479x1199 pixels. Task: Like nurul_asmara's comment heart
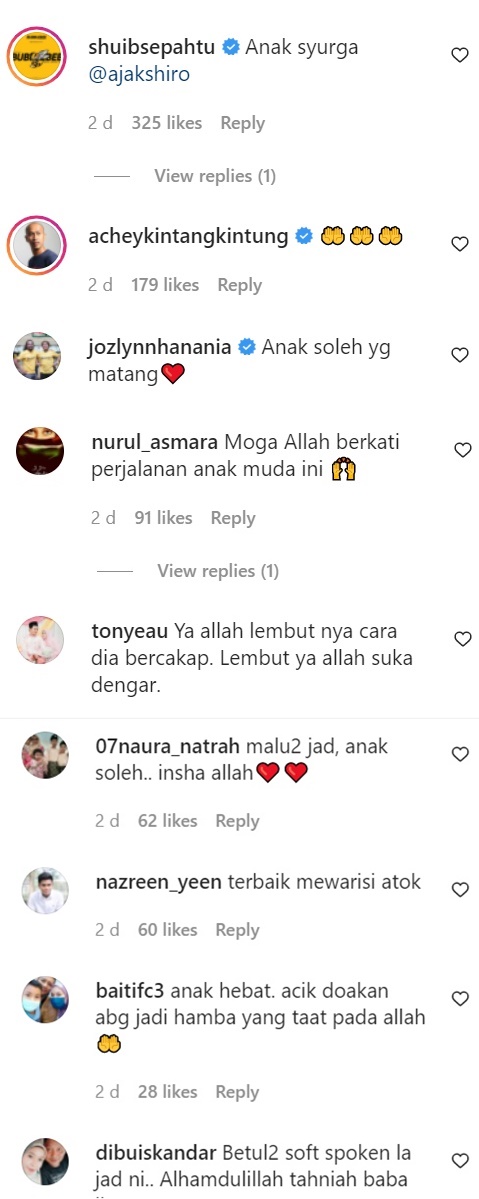point(463,450)
